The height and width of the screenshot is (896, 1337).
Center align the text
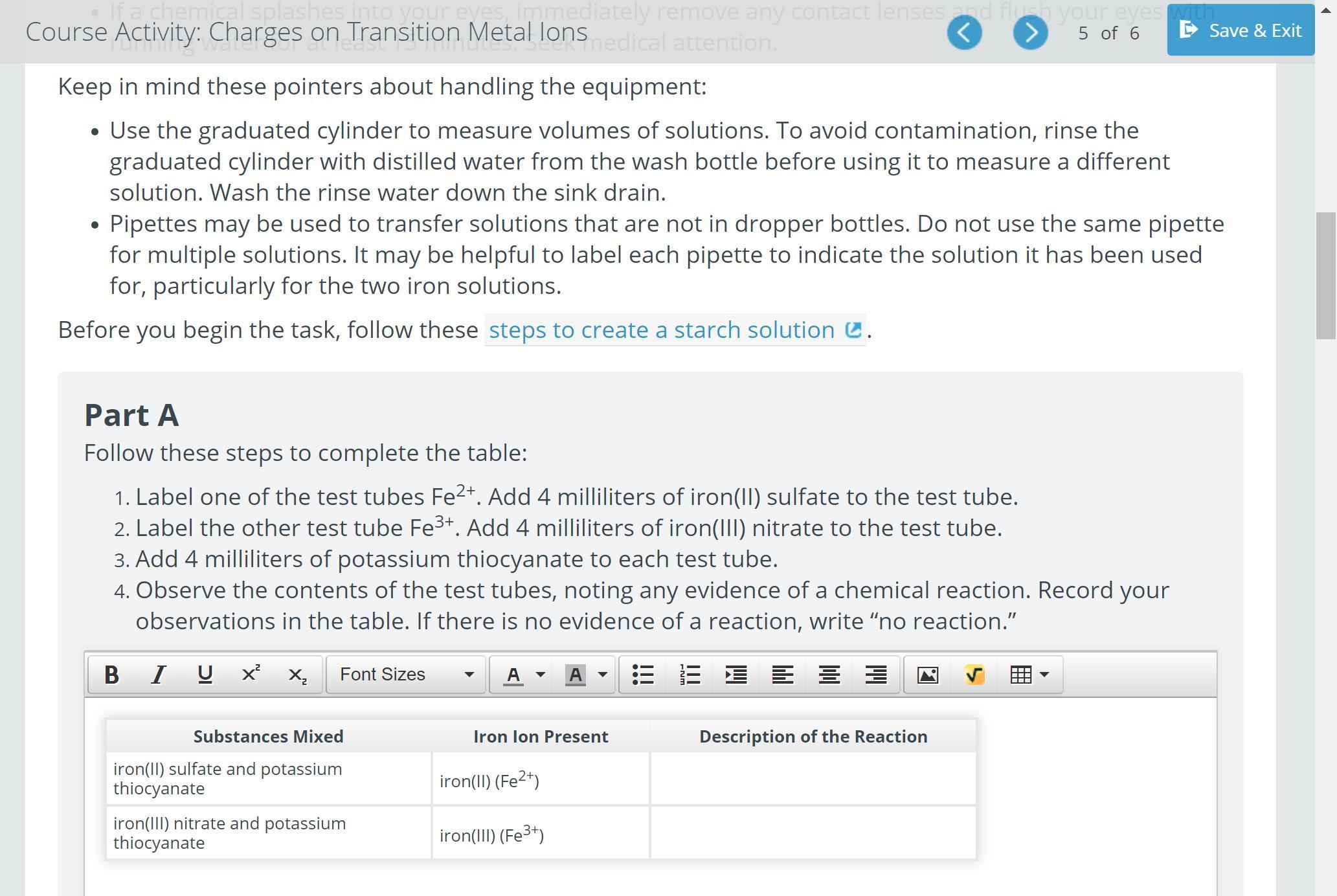829,675
